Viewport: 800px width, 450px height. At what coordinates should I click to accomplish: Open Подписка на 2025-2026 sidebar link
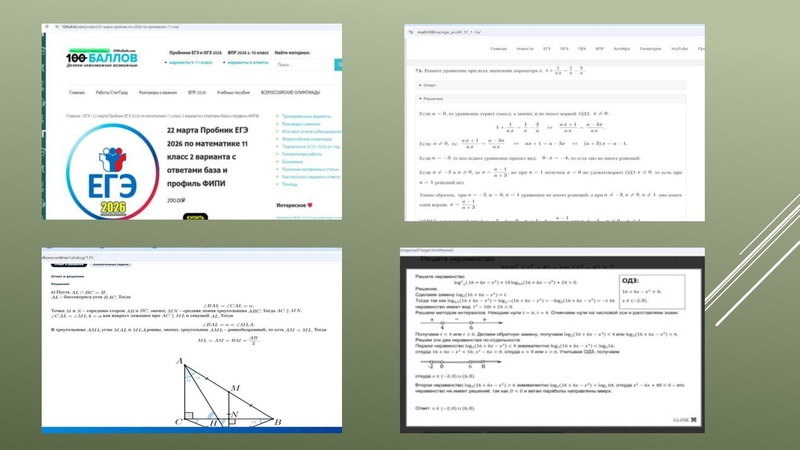click(x=310, y=146)
